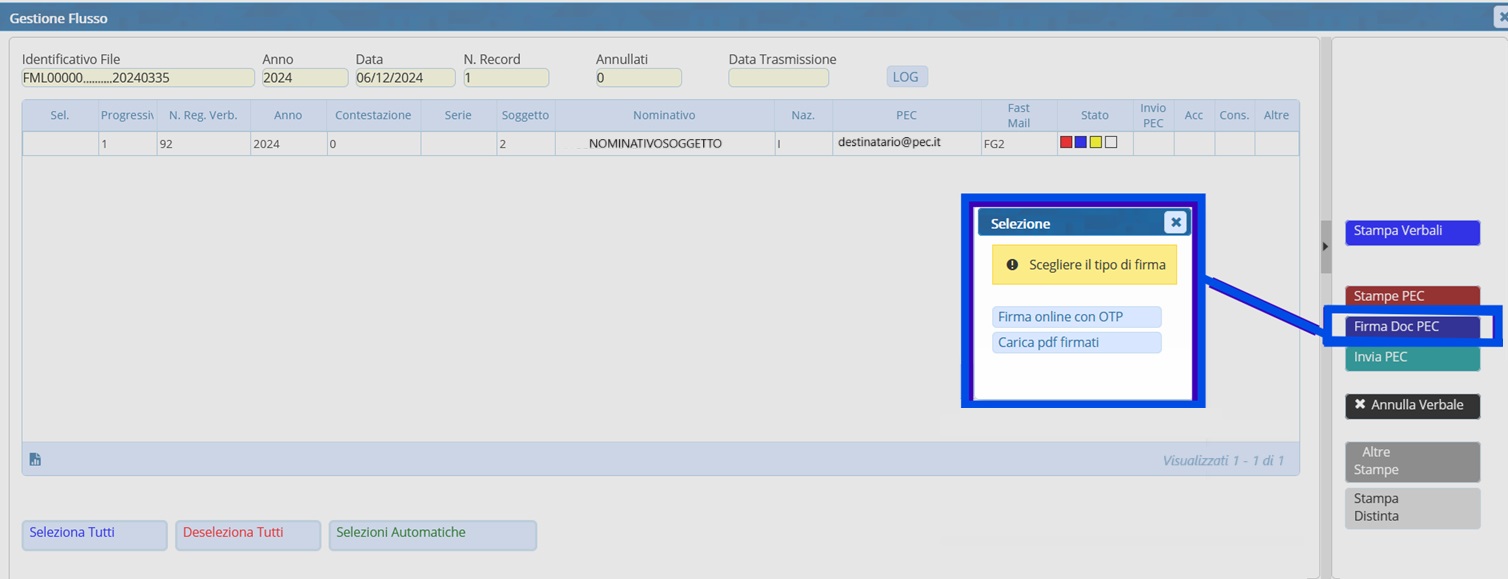Open Selezioni Automatiche
The image size is (1508, 579).
tap(432, 534)
